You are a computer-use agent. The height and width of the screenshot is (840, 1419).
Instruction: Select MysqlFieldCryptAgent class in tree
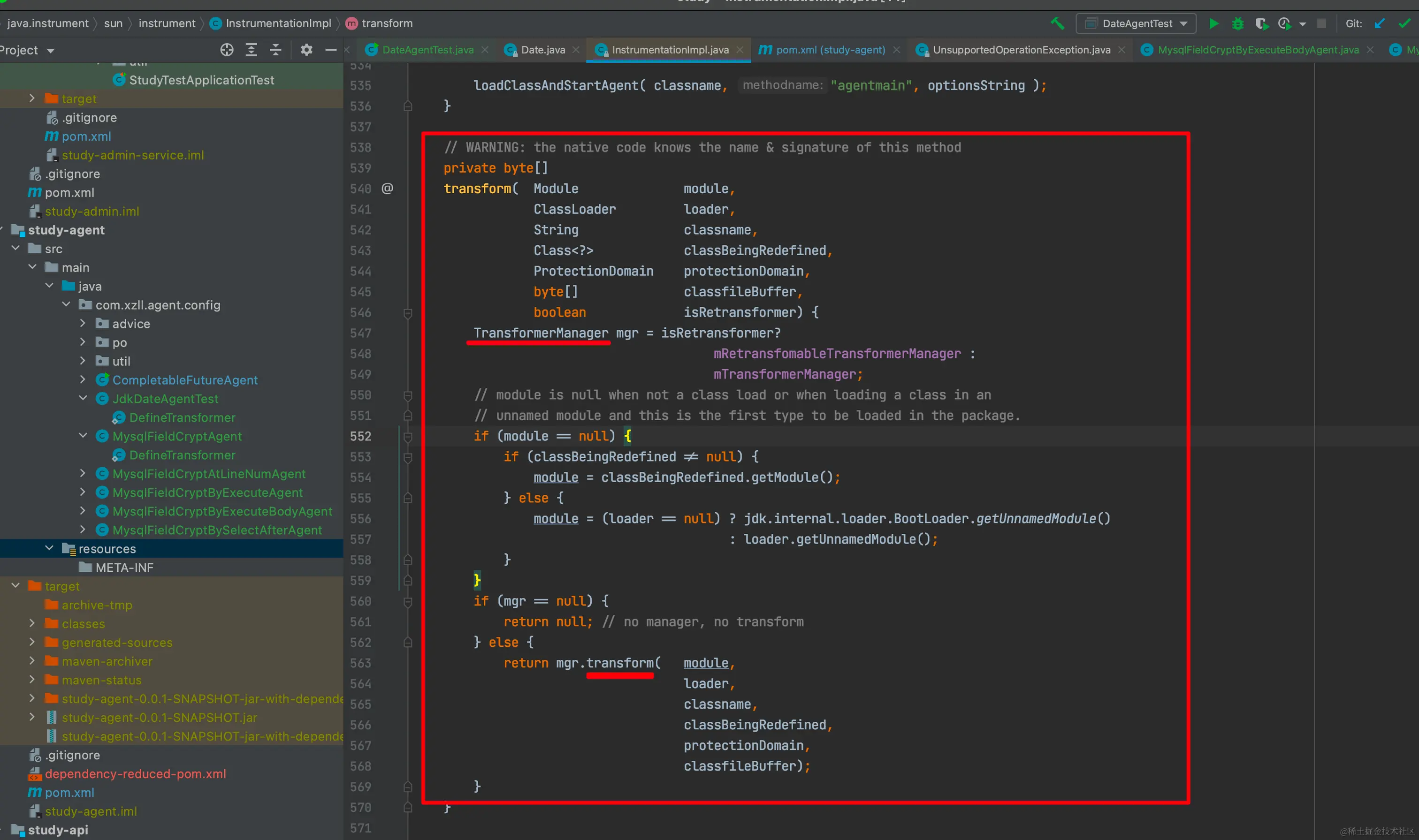[x=176, y=436]
